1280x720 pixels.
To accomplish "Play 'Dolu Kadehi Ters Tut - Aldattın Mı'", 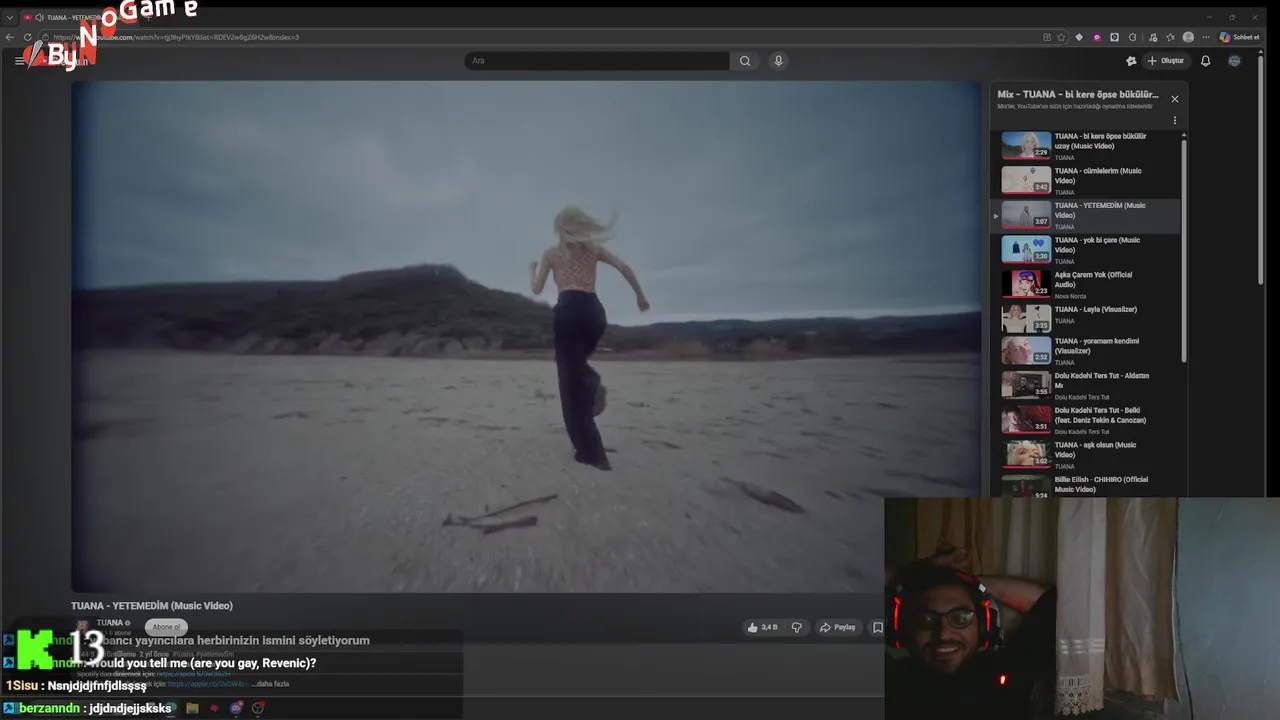I will pyautogui.click(x=1085, y=386).
